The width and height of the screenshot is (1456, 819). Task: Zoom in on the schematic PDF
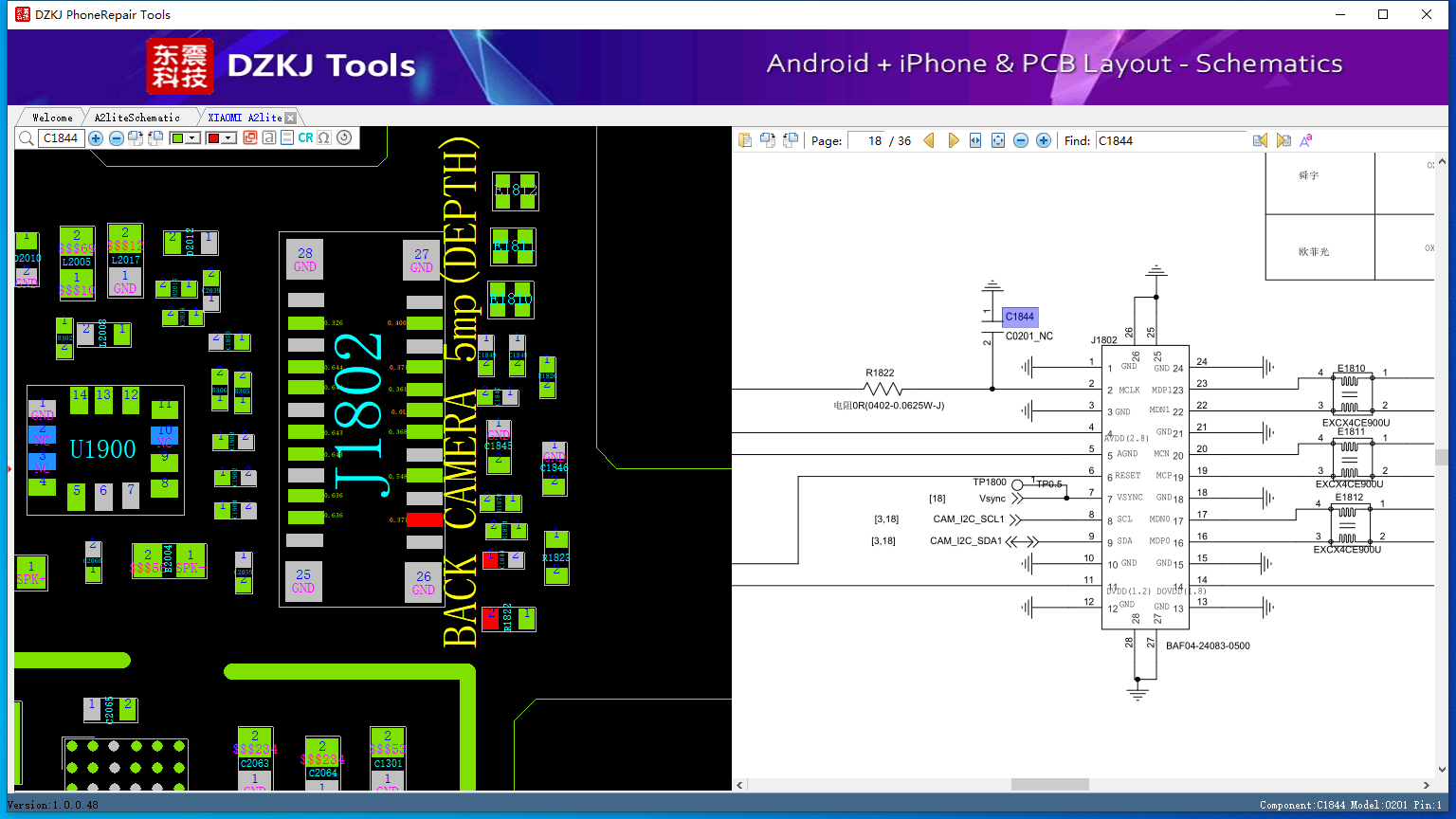coord(1044,140)
